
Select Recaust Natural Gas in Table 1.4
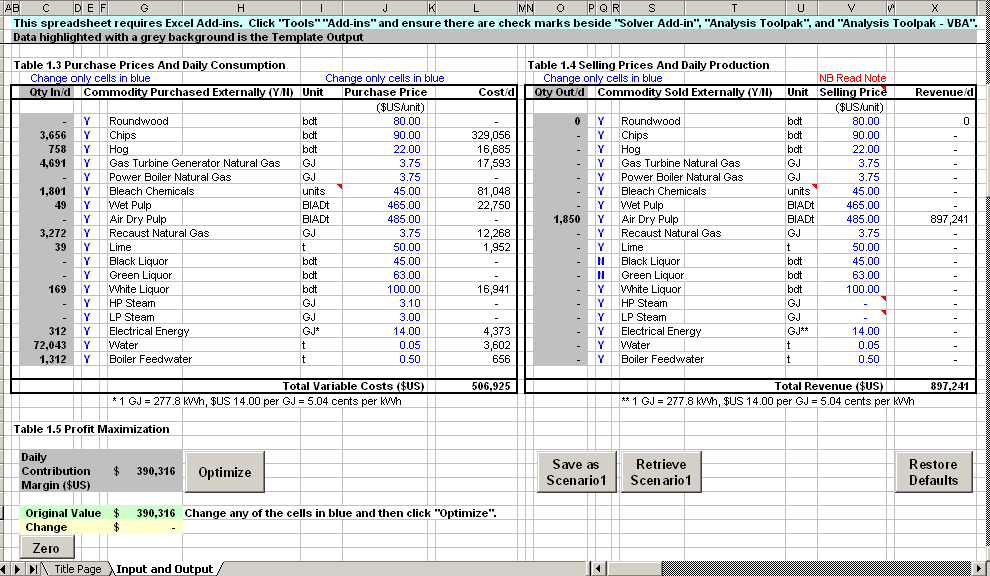pos(671,233)
